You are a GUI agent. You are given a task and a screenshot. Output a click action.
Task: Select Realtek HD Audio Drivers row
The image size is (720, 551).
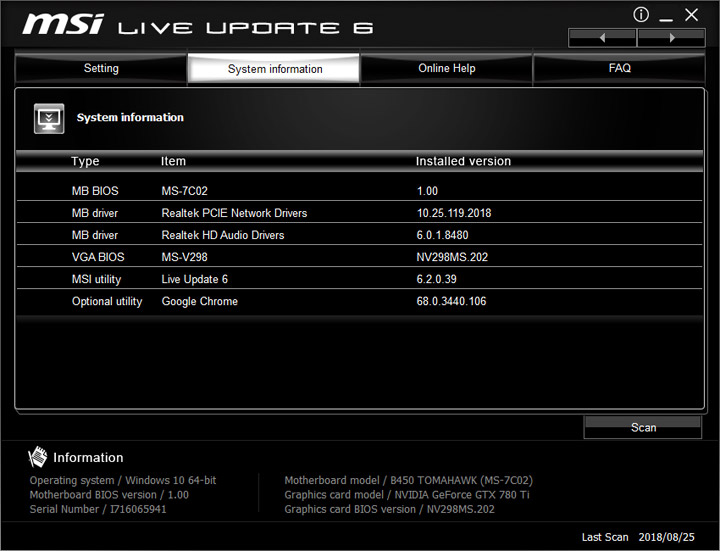click(360, 235)
